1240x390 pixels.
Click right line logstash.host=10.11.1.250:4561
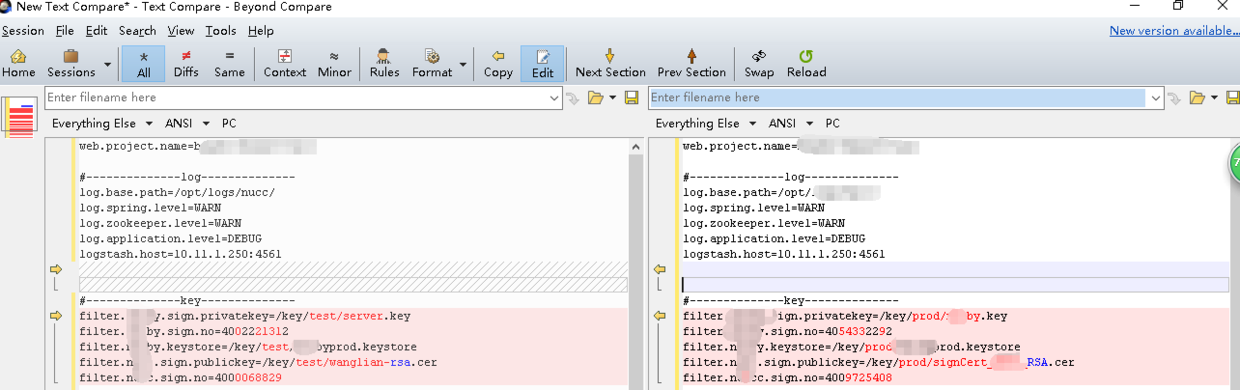784,254
